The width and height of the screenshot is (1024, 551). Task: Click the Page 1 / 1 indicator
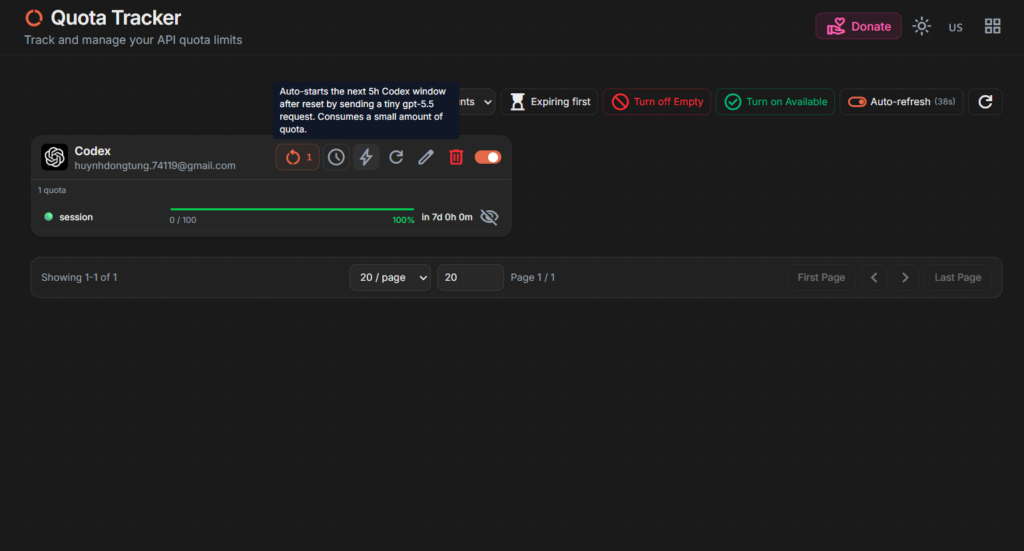coord(533,277)
